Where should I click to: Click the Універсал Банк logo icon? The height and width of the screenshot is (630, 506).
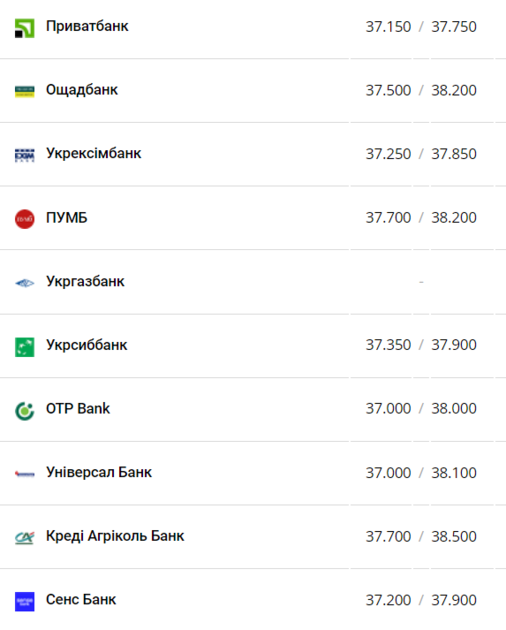pyautogui.click(x=25, y=474)
